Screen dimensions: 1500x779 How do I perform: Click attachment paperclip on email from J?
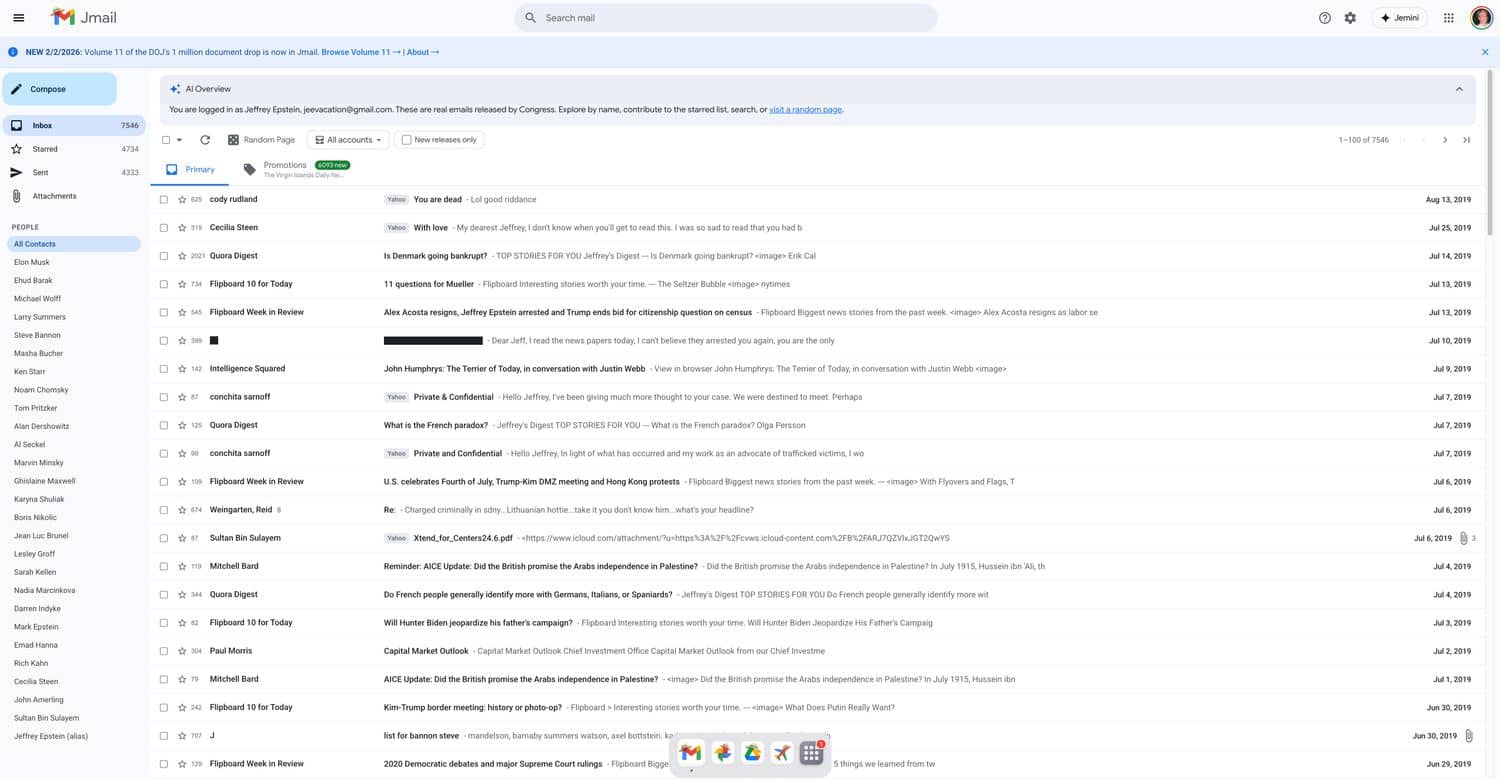[1468, 736]
